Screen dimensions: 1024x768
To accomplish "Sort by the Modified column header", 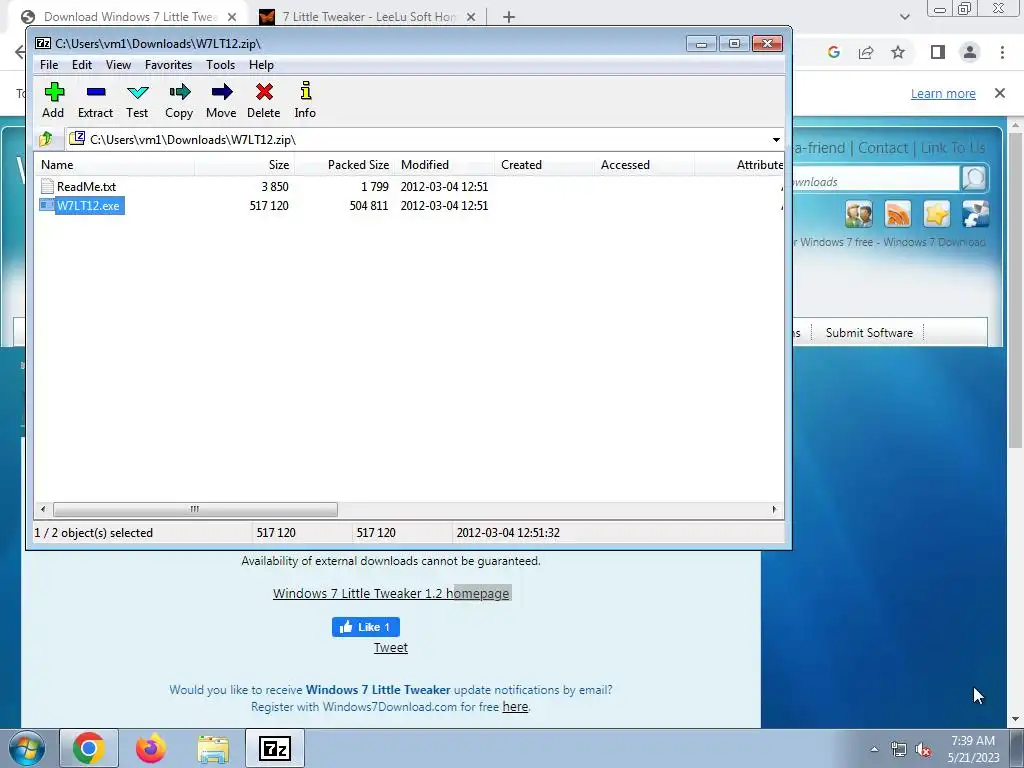I will click(444, 165).
